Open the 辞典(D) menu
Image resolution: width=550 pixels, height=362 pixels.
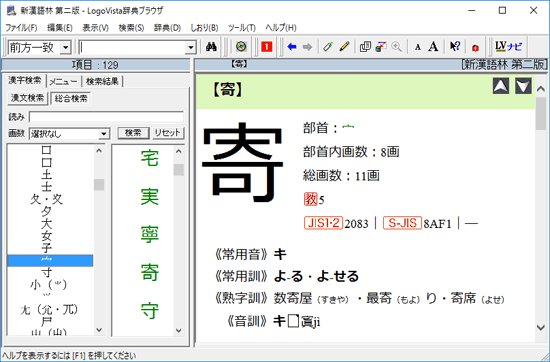click(167, 28)
